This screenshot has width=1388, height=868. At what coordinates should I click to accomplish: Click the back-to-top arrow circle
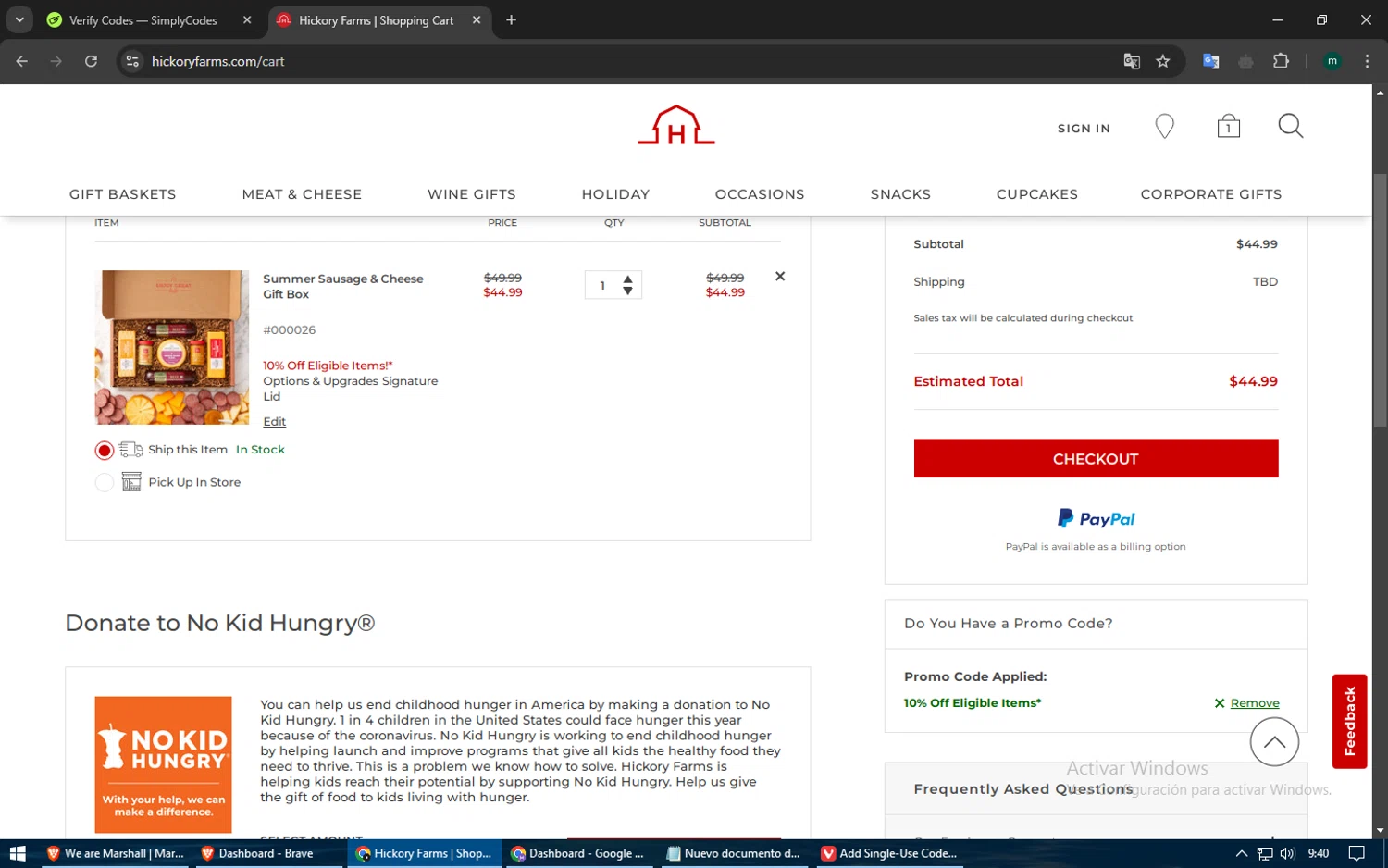pos(1274,742)
